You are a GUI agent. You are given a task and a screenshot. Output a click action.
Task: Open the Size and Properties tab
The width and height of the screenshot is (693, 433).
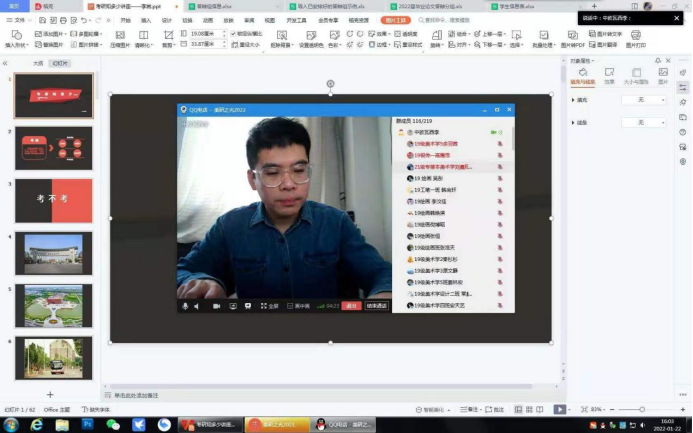pos(636,76)
